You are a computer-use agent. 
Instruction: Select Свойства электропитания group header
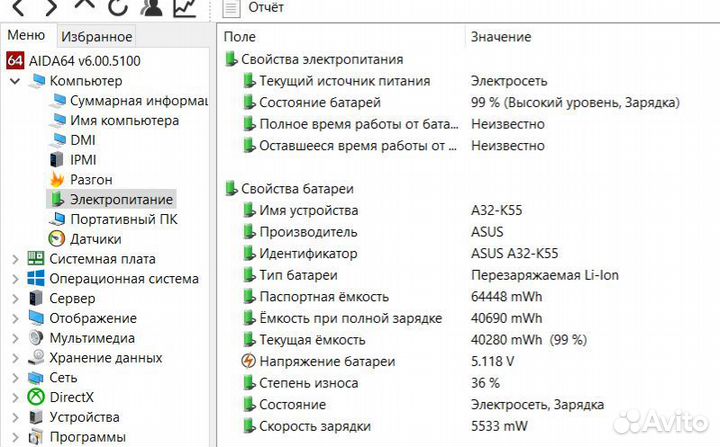(322, 59)
